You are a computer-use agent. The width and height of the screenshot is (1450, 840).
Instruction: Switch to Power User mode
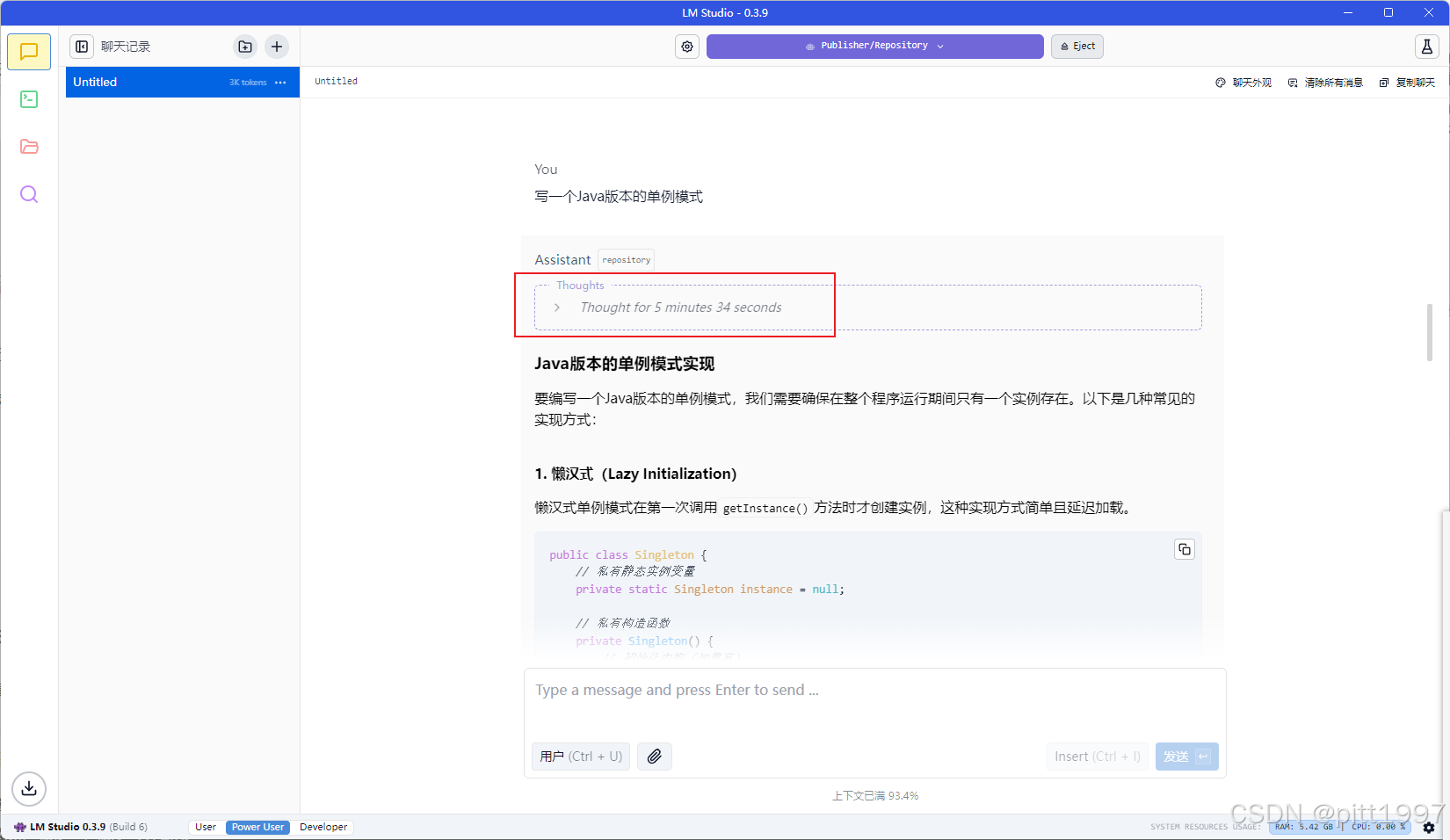click(x=257, y=827)
